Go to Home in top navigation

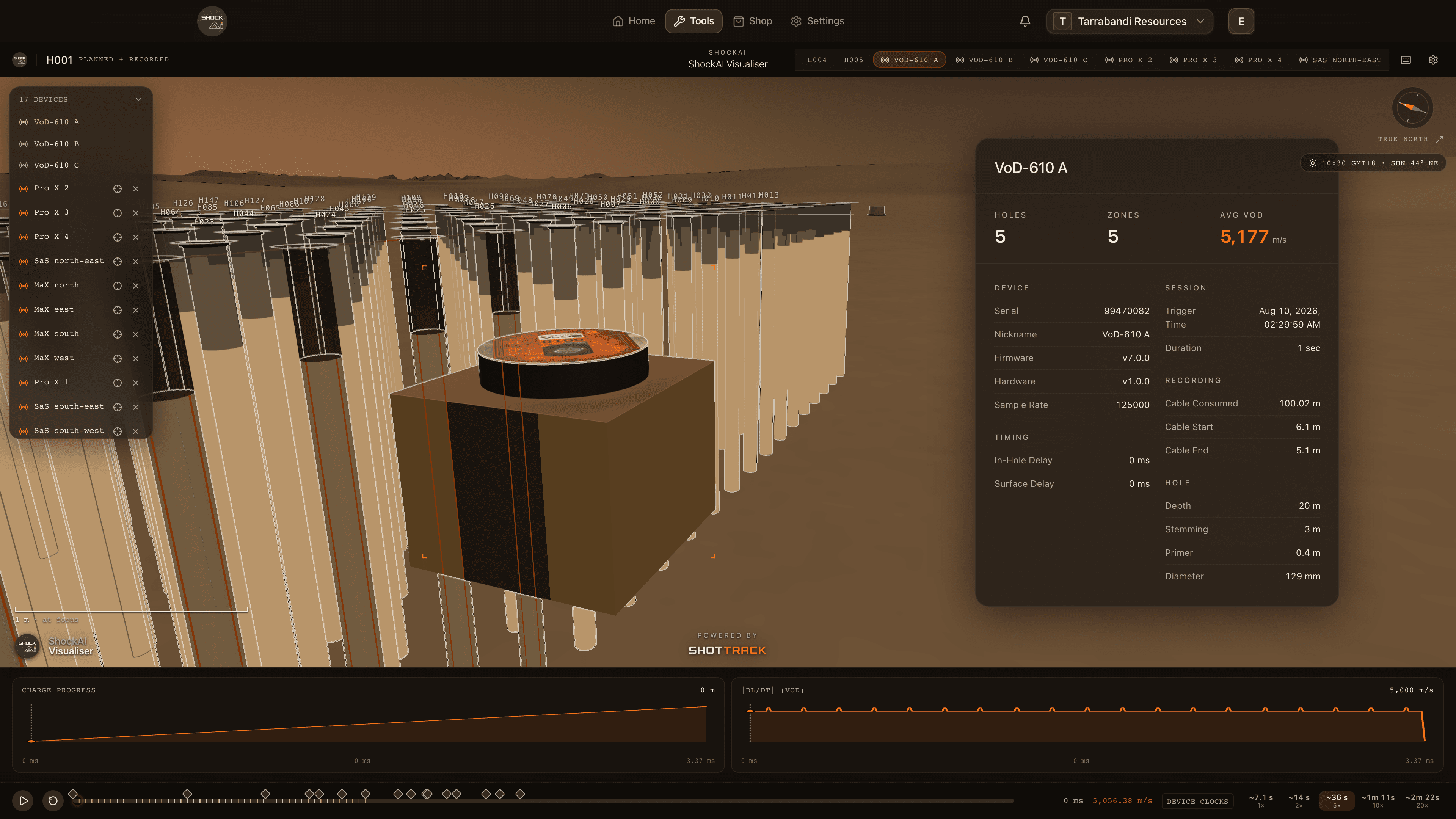pos(634,21)
